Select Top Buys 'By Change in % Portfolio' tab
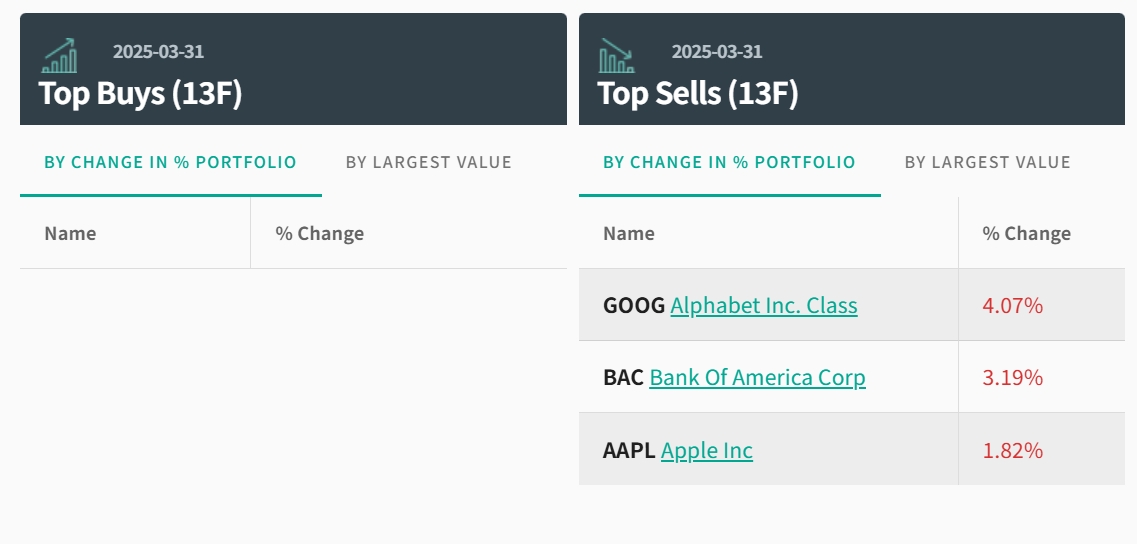1137x544 pixels. point(171,162)
